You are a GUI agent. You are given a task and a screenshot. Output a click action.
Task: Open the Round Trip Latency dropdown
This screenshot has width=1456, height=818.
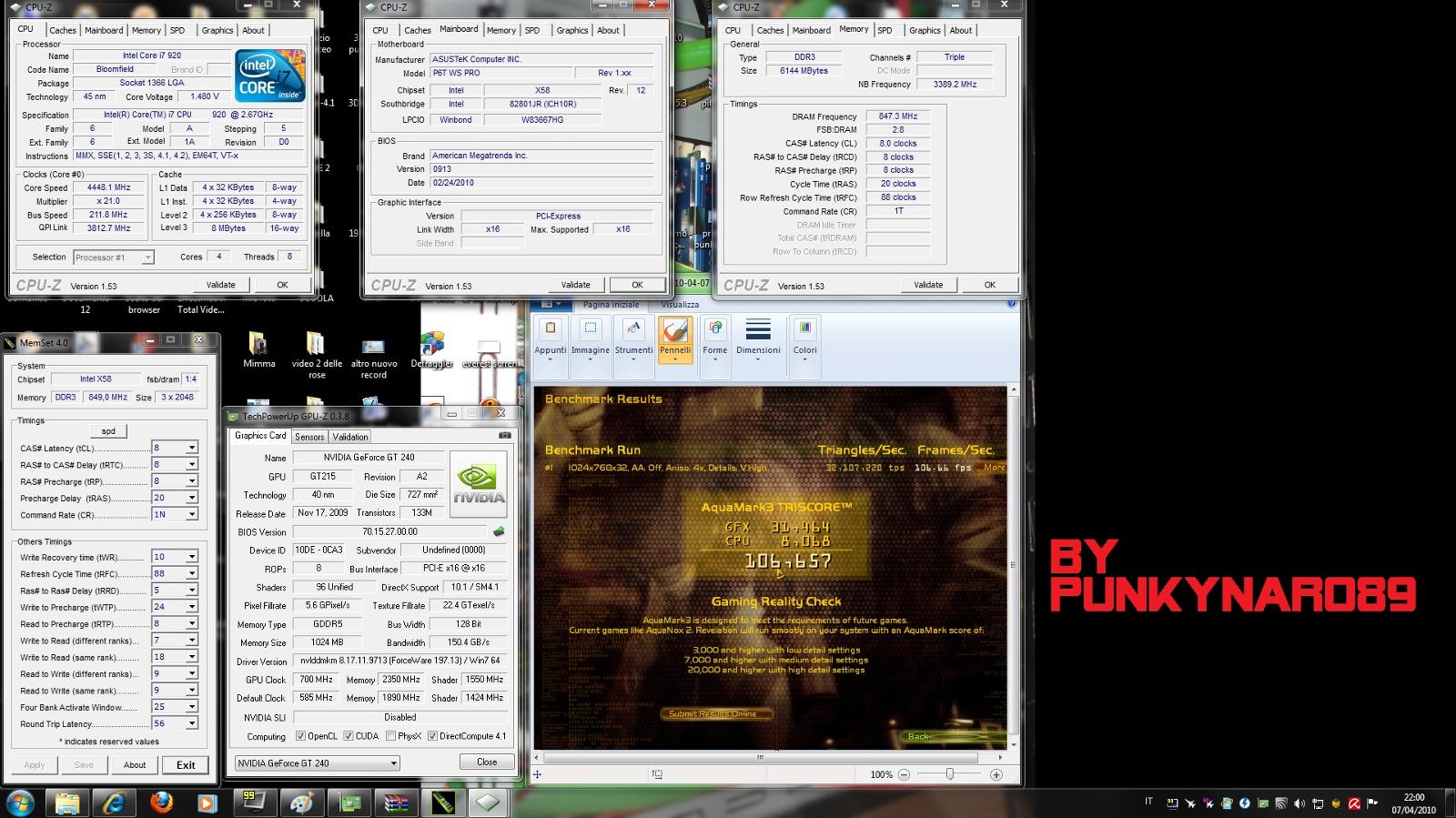click(192, 723)
